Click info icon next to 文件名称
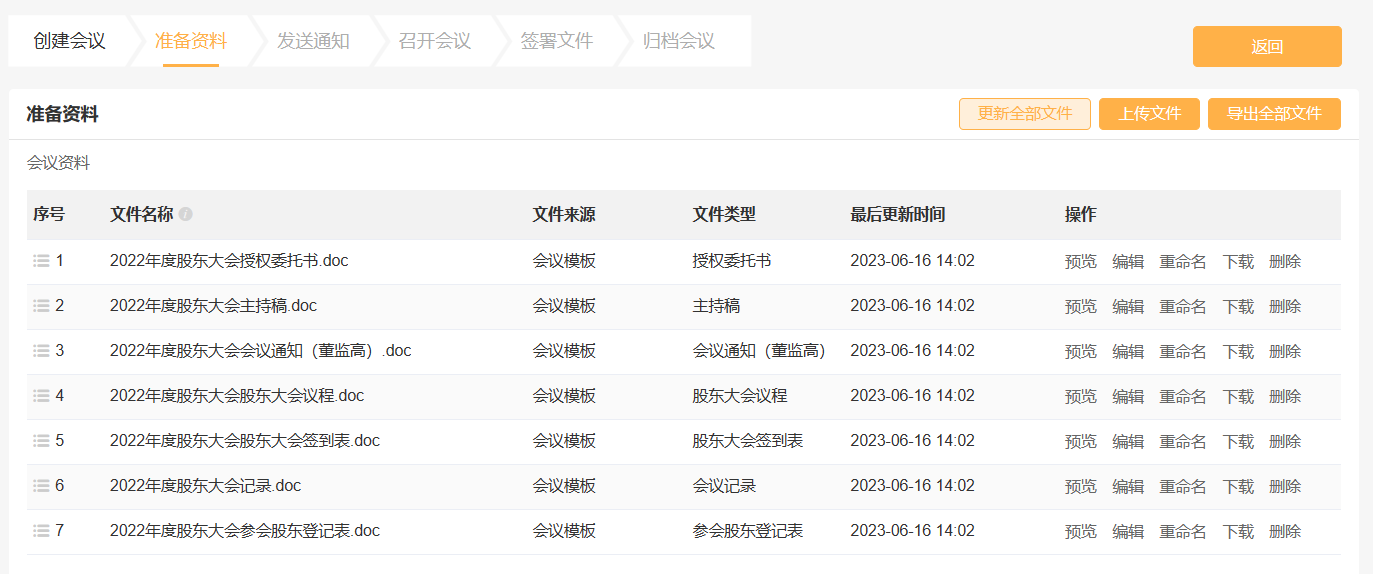The image size is (1373, 574). (x=186, y=214)
